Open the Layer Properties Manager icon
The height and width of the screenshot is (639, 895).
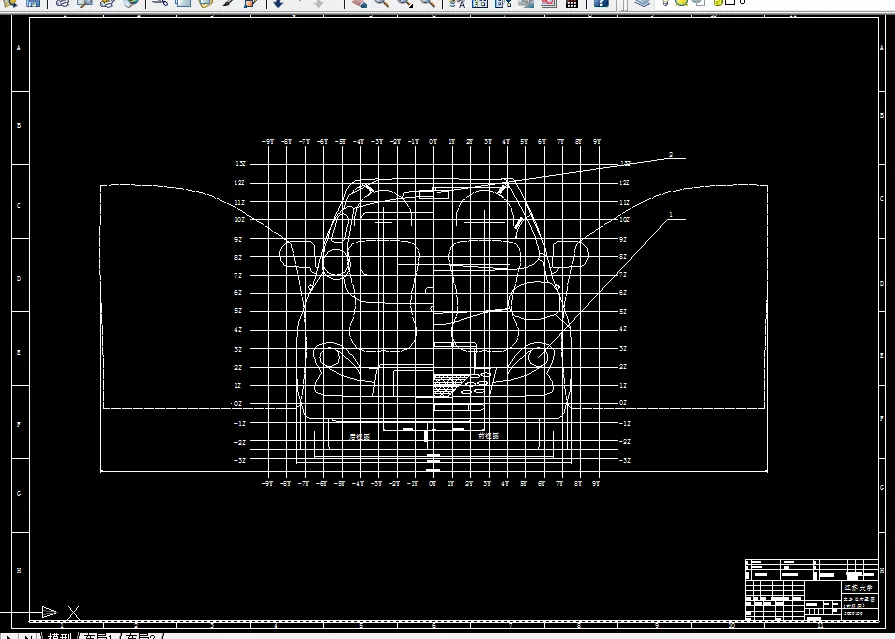tap(643, 3)
